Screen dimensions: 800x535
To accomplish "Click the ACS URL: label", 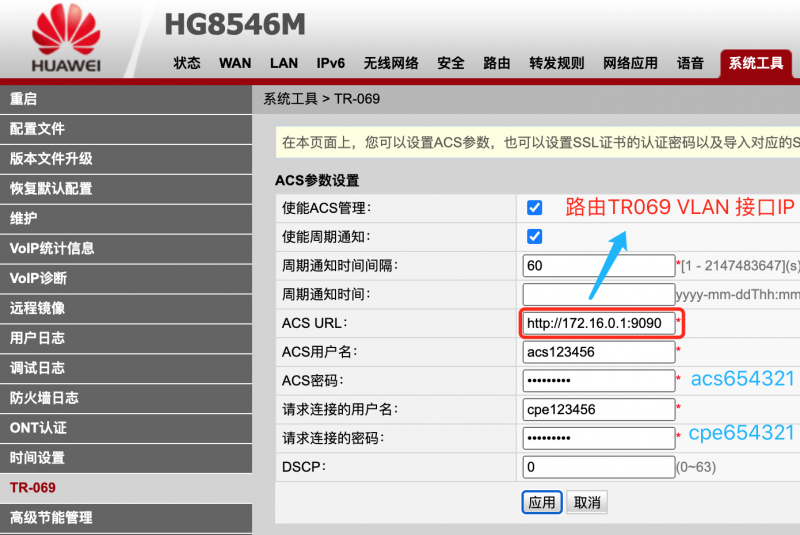I will [314, 323].
